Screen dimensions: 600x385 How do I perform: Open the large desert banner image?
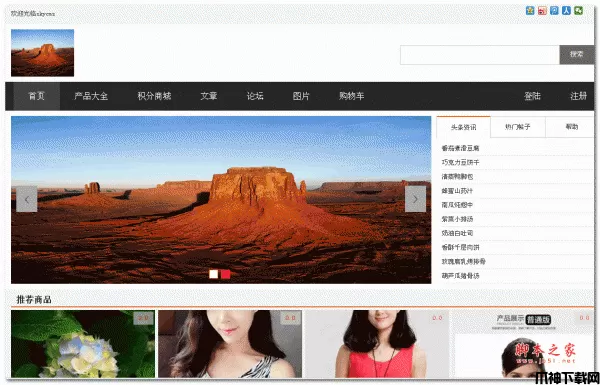click(x=221, y=200)
